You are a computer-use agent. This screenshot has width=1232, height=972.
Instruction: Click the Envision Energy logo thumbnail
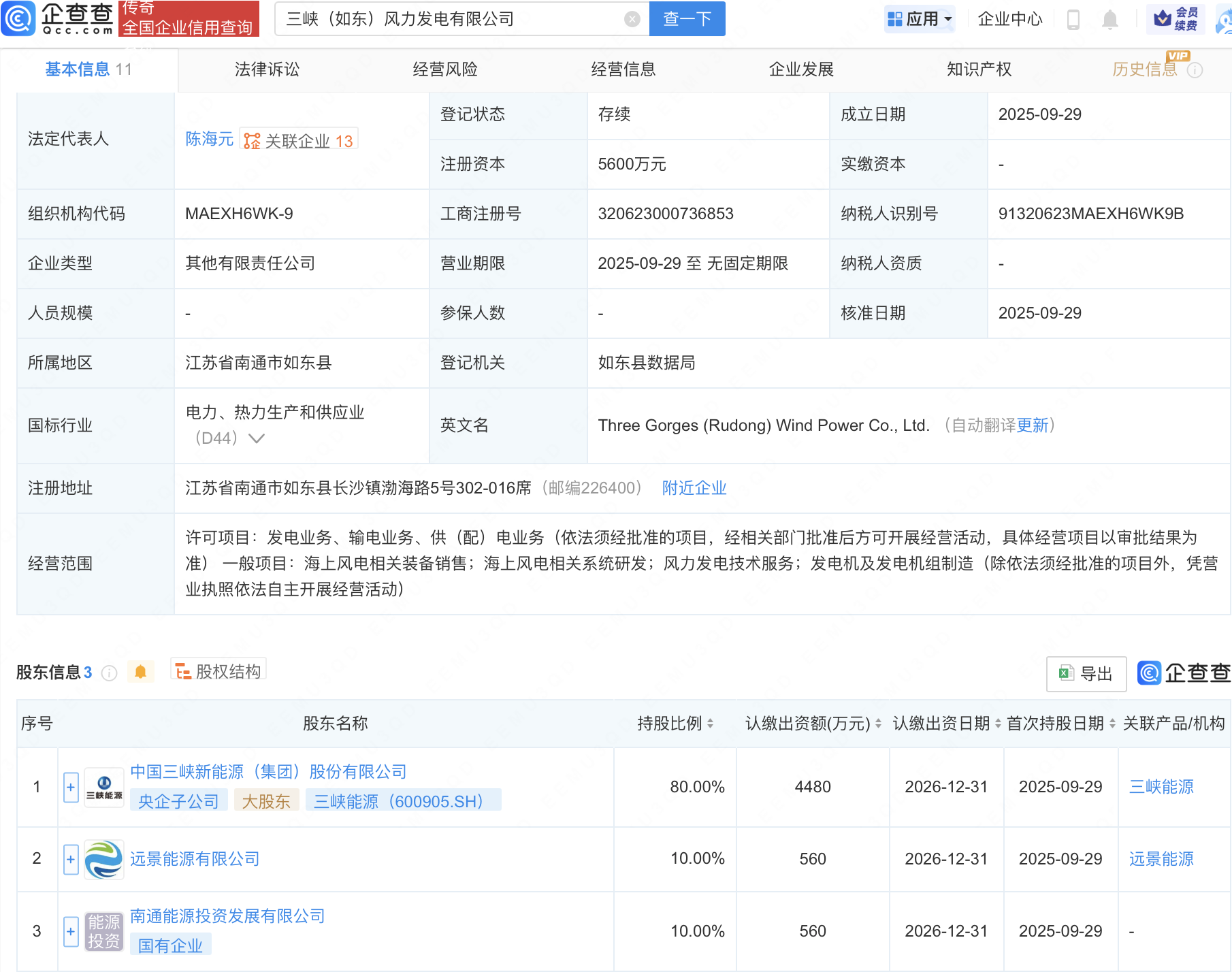[103, 859]
